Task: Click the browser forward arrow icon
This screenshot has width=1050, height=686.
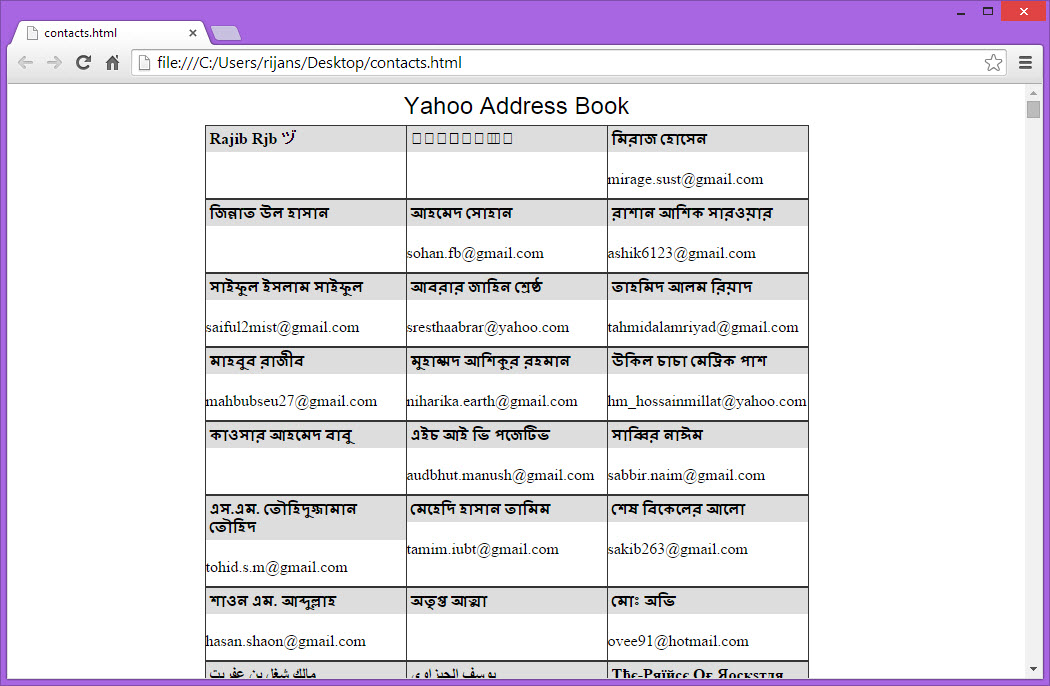Action: pyautogui.click(x=54, y=62)
